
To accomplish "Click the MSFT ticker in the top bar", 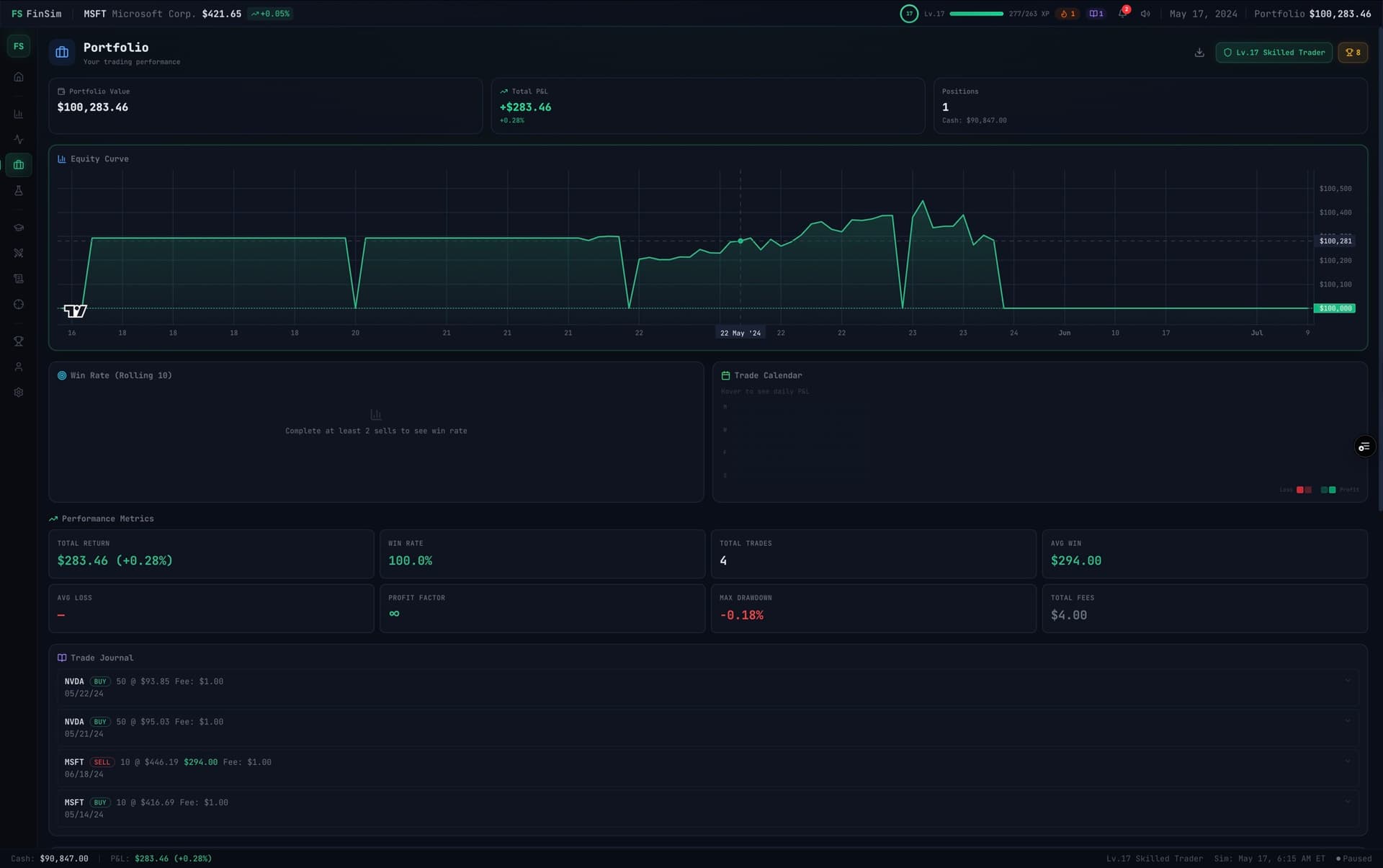I will [94, 14].
